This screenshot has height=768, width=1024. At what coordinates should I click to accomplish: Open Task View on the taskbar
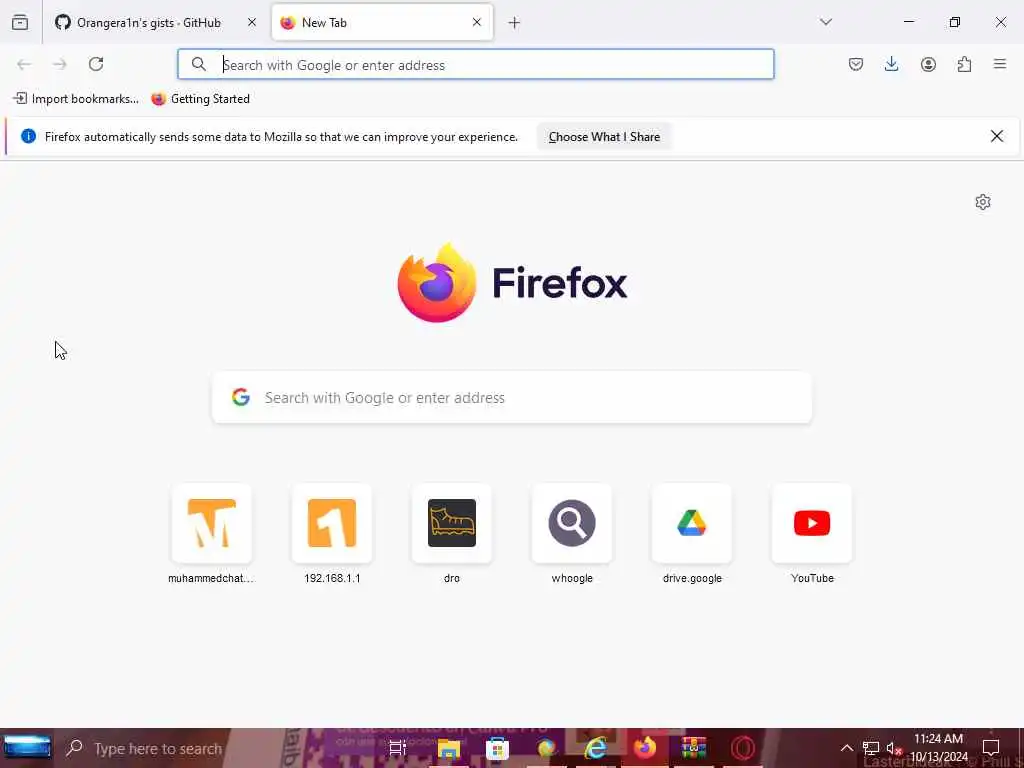tap(398, 748)
